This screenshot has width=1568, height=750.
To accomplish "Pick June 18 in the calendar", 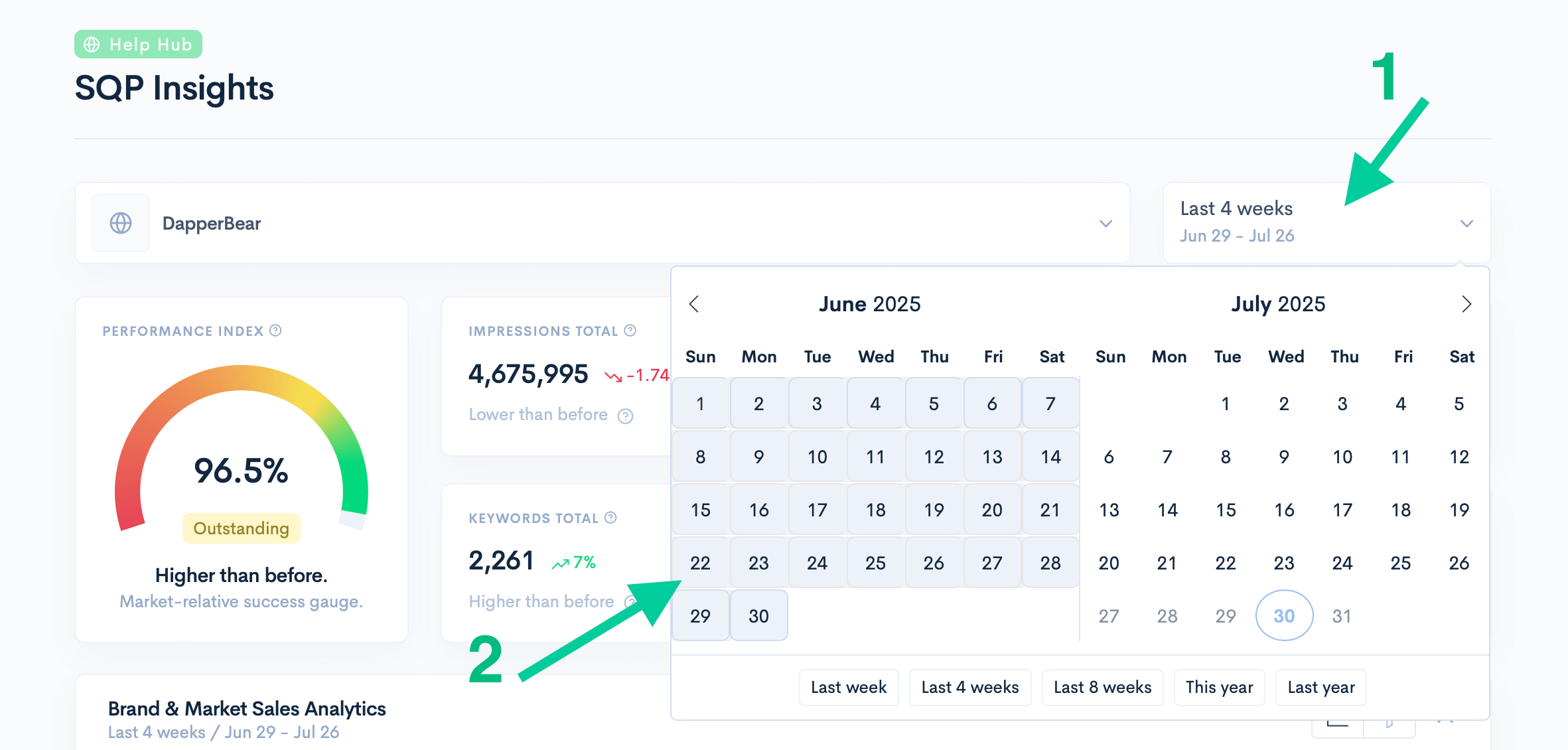I will 876,510.
